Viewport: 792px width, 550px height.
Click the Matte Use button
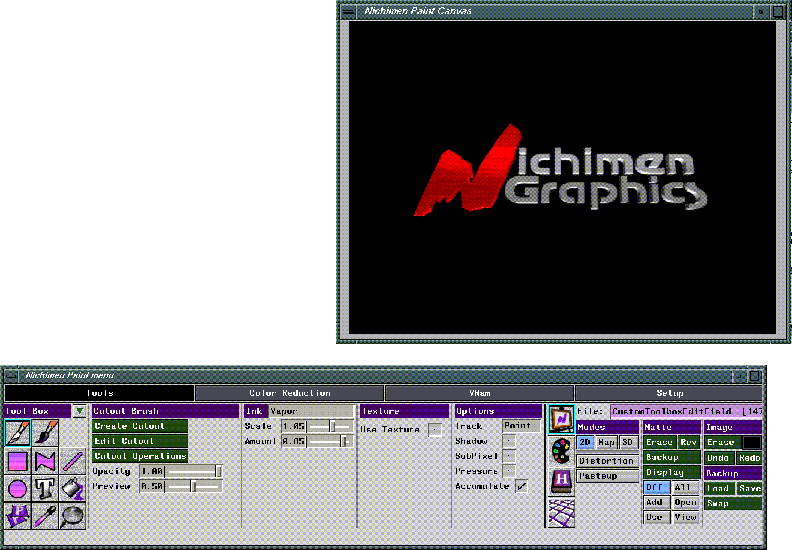click(655, 518)
